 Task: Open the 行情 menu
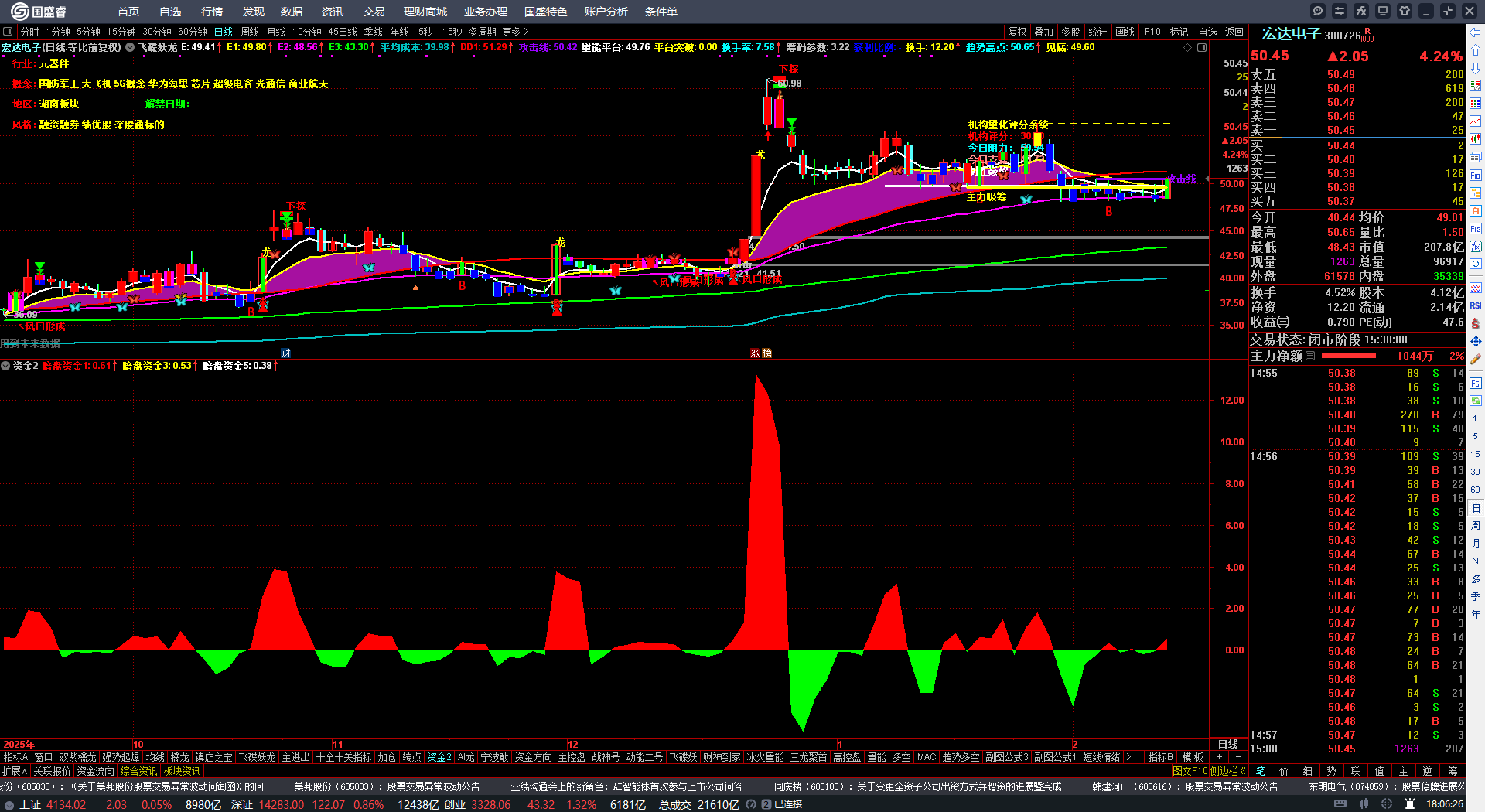point(212,12)
